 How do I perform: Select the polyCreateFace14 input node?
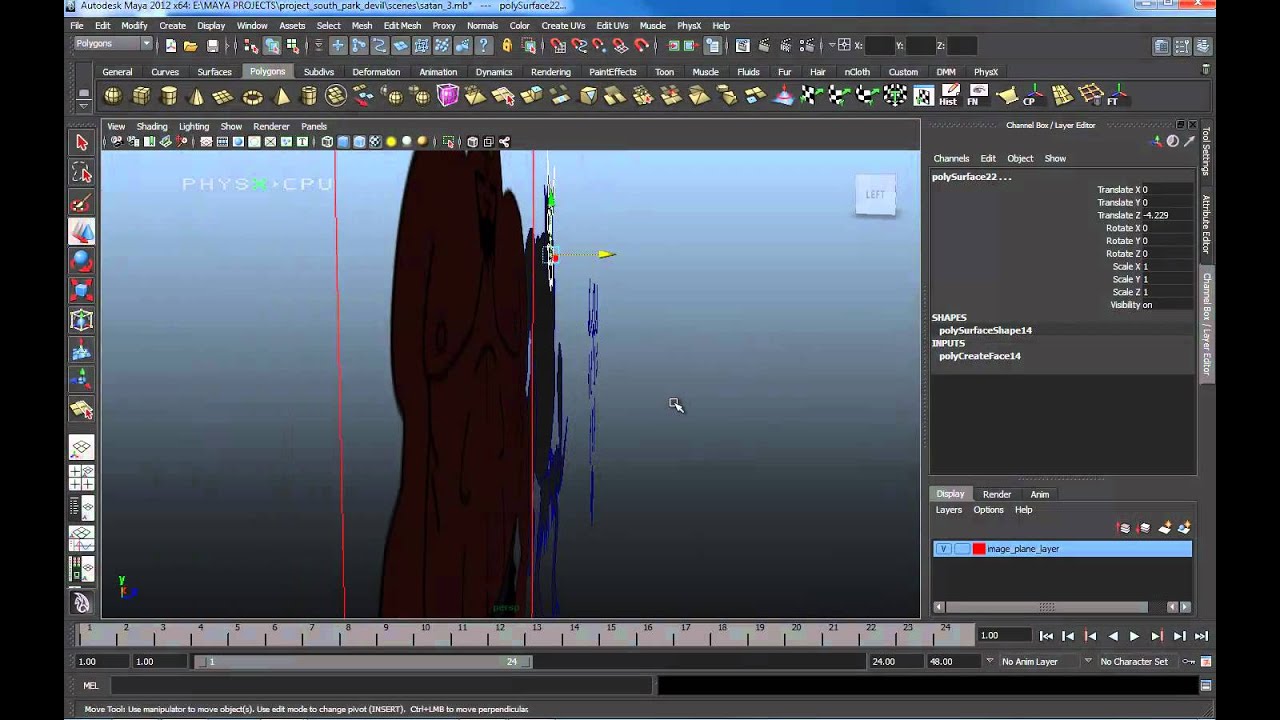coord(980,356)
